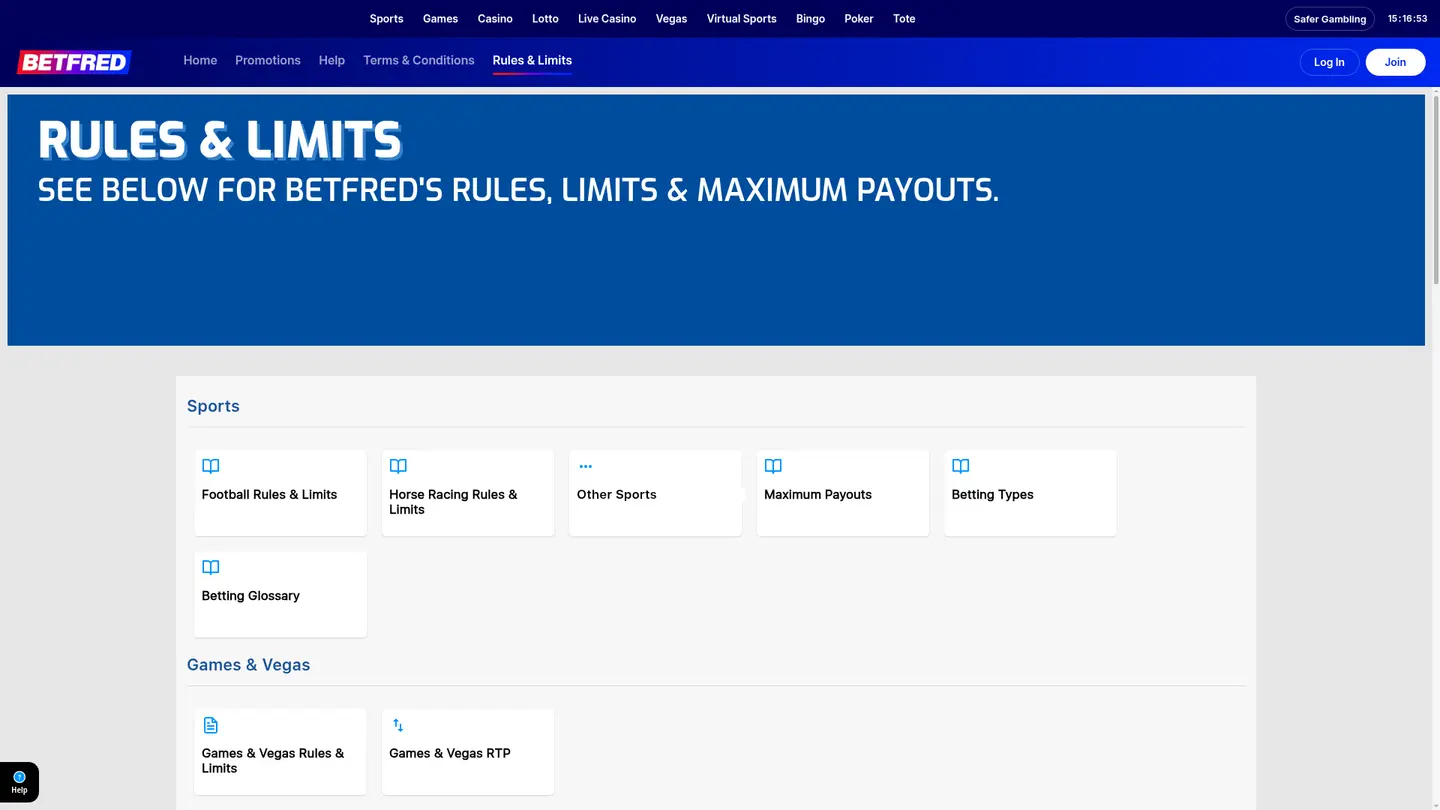Click the RULES & LIMITS banner title
This screenshot has height=810, width=1440.
pos(220,140)
